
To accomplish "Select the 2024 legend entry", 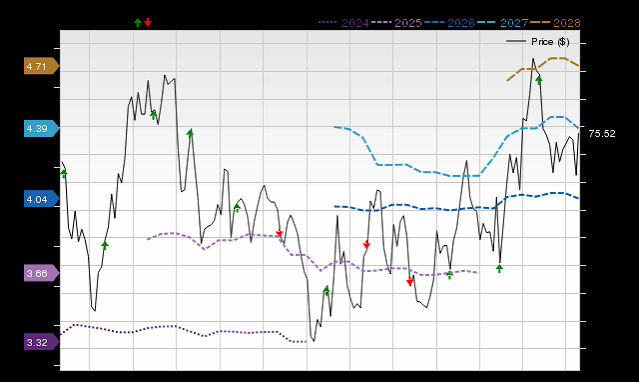I will 344,23.
